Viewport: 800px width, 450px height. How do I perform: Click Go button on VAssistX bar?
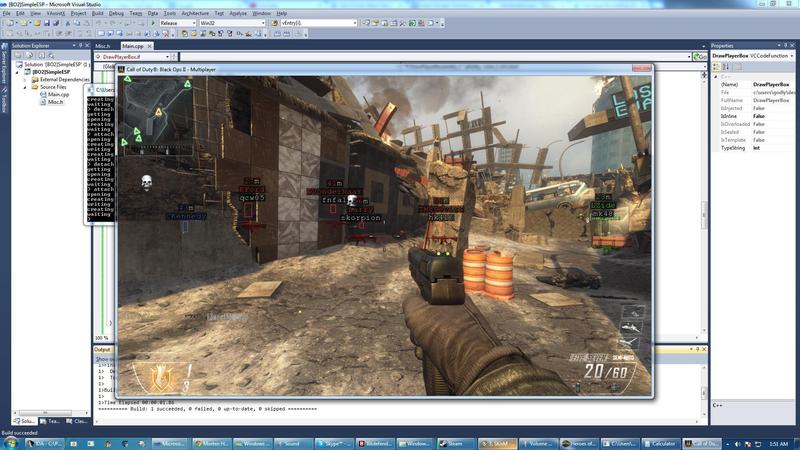click(x=700, y=57)
